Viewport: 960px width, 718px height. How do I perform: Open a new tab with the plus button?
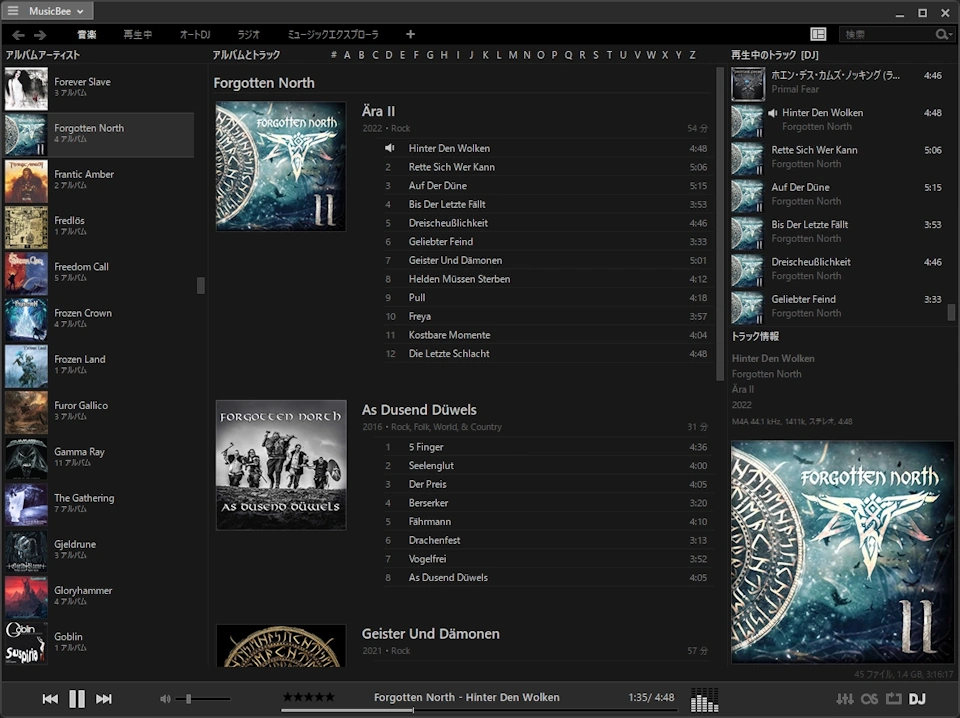(410, 33)
